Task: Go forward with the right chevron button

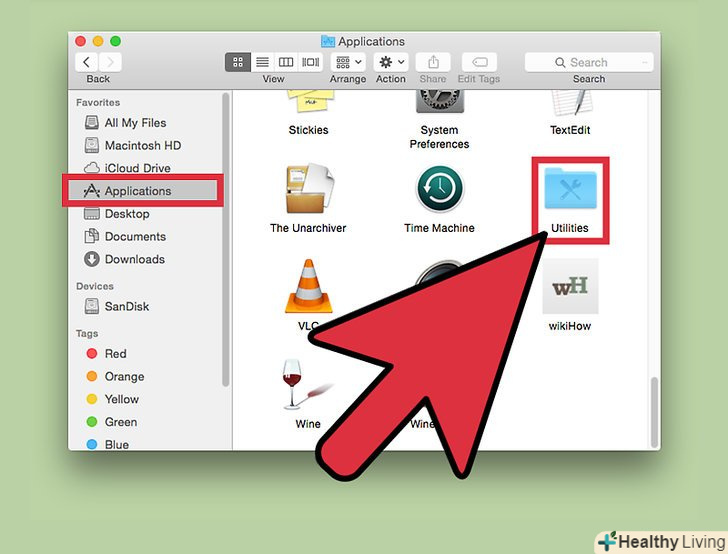Action: (x=110, y=62)
